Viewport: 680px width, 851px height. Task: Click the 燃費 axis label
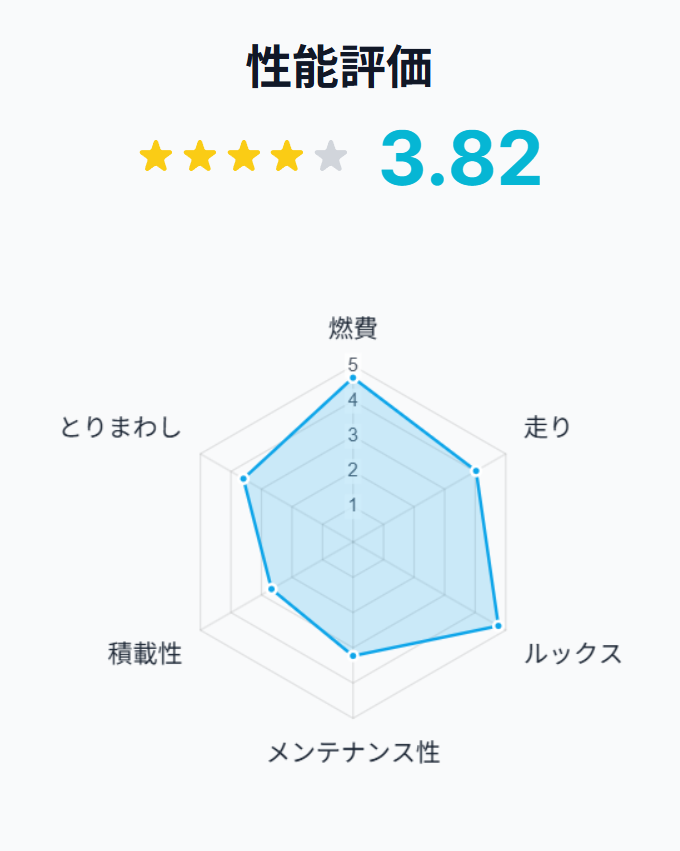click(x=353, y=328)
